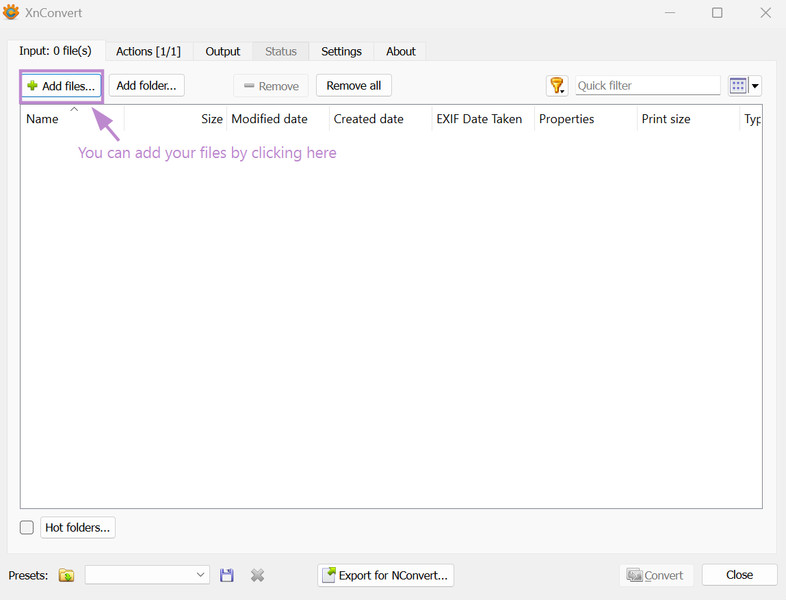Click the load preset folder icon

tap(66, 575)
